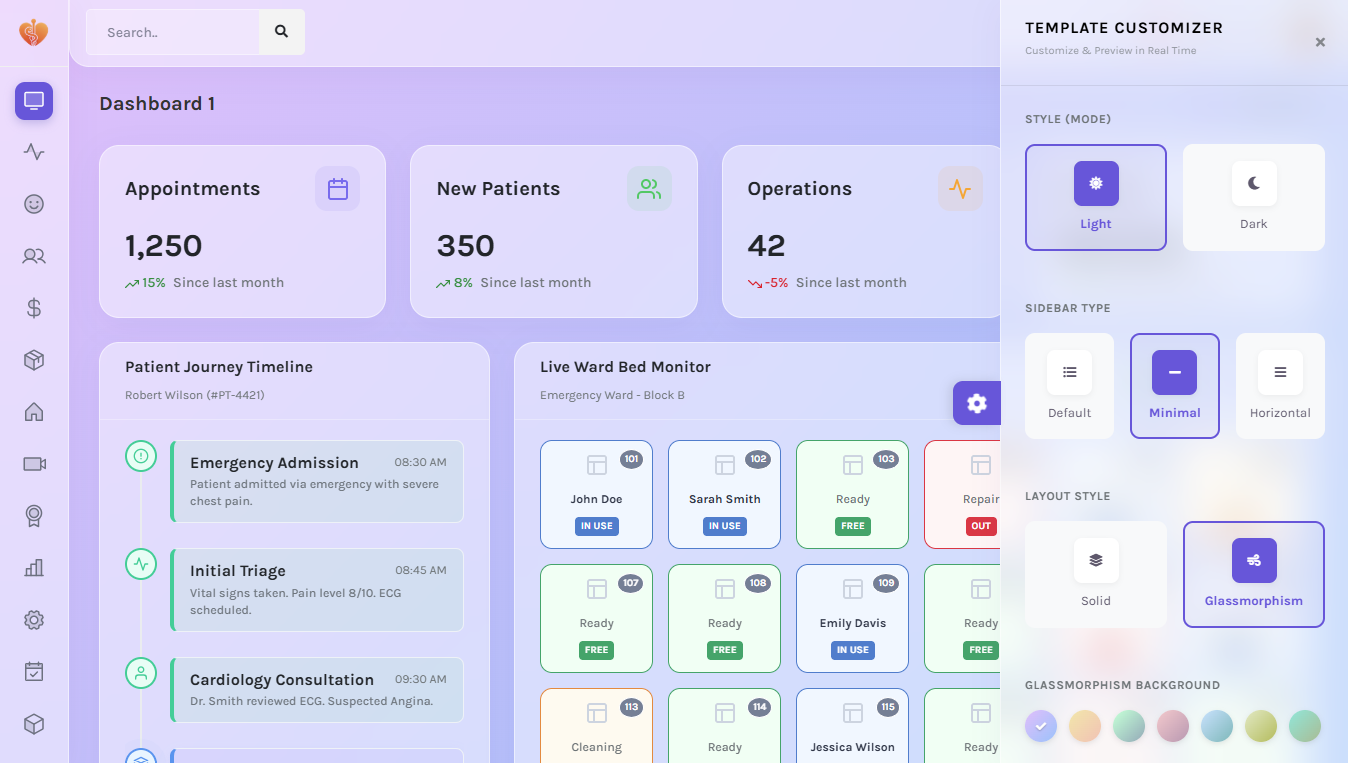Screen dimensions: 1348x763
Task: Open the calendar check sidebar icon
Action: click(x=34, y=672)
